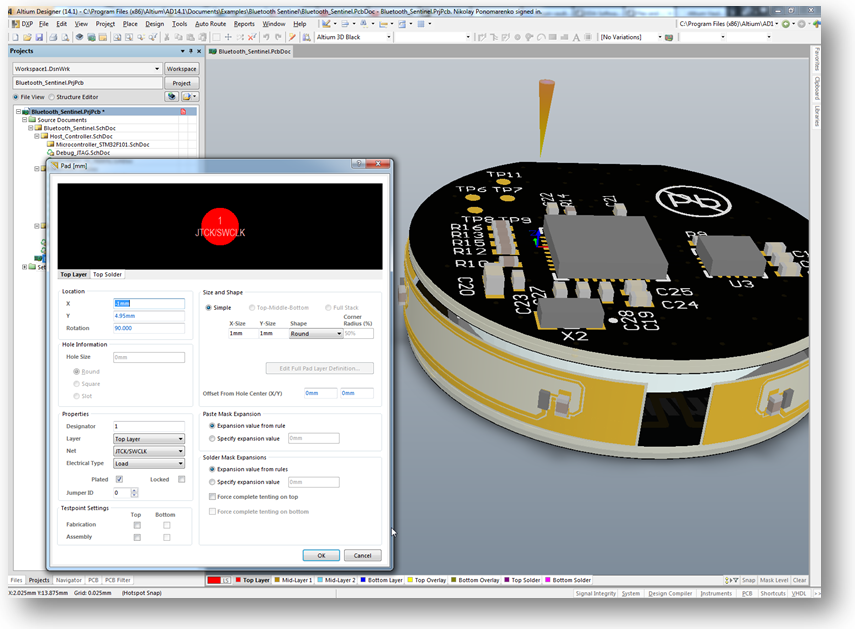Click the red current-layer color LS box
855x629 pixels.
click(x=219, y=580)
